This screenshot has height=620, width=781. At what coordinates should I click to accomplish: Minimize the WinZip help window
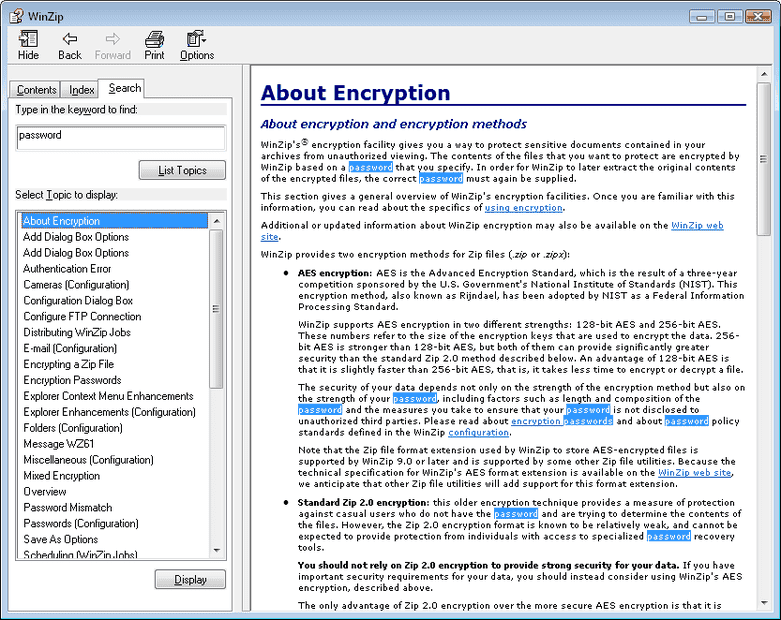[702, 16]
